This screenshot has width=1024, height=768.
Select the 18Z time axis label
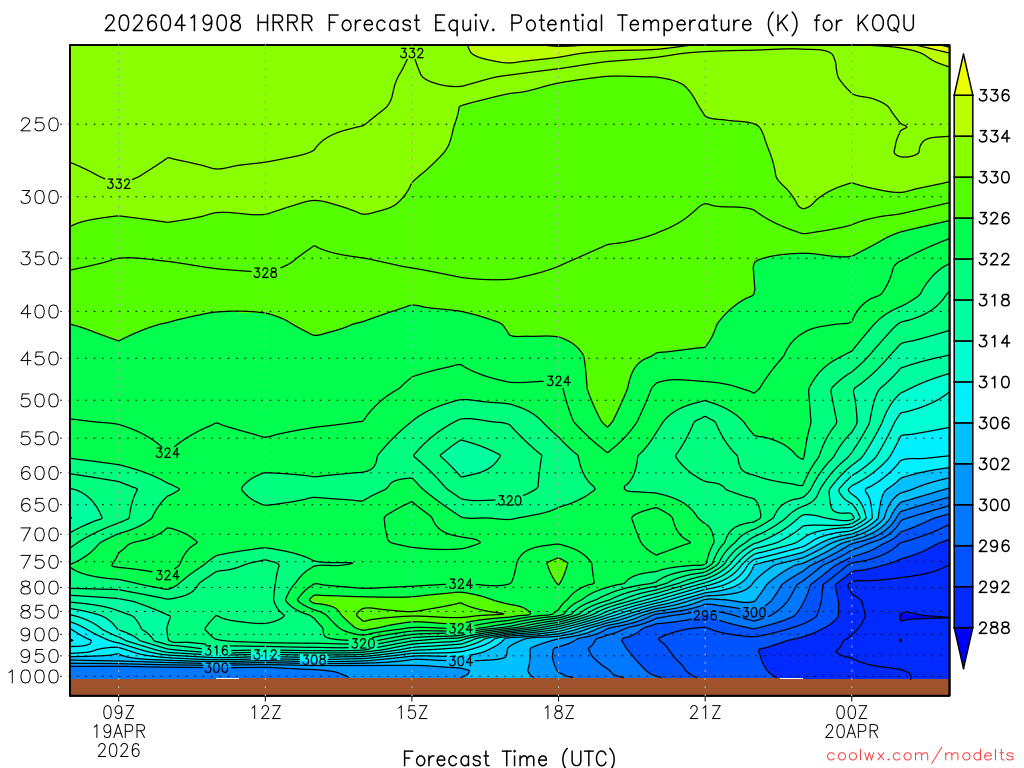[559, 712]
